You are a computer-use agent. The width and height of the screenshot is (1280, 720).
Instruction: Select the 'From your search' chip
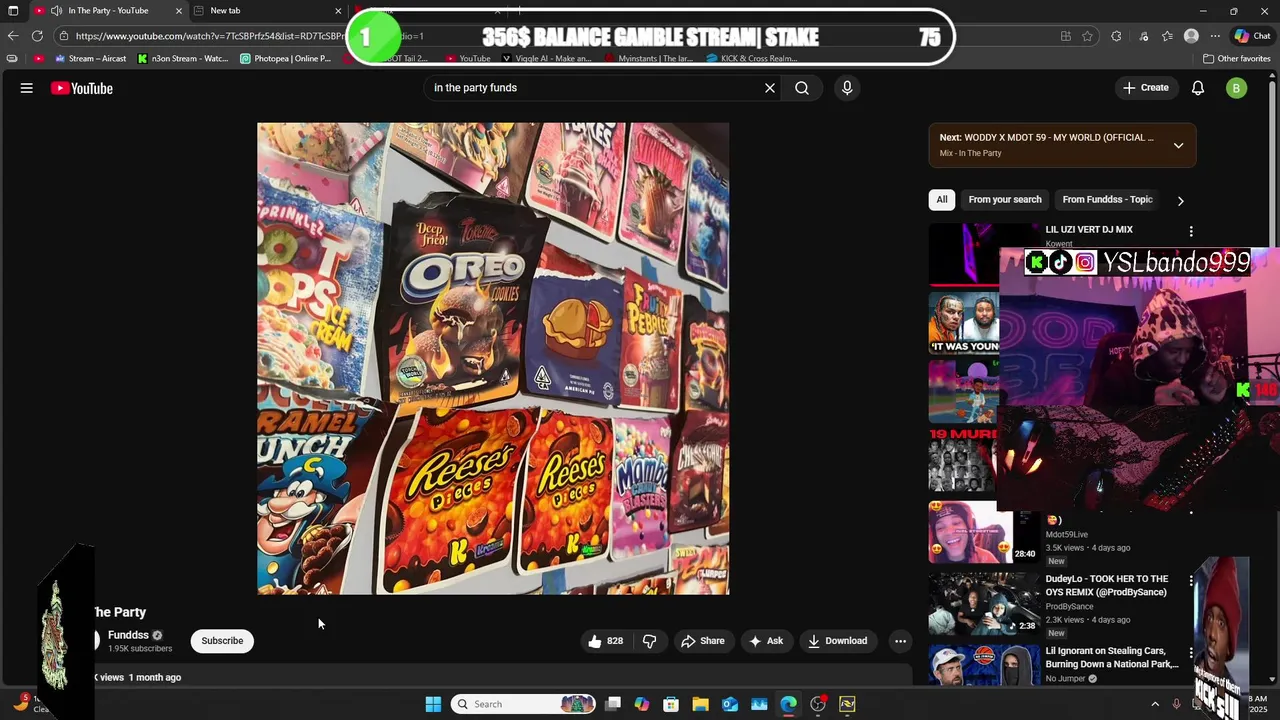tap(1005, 200)
